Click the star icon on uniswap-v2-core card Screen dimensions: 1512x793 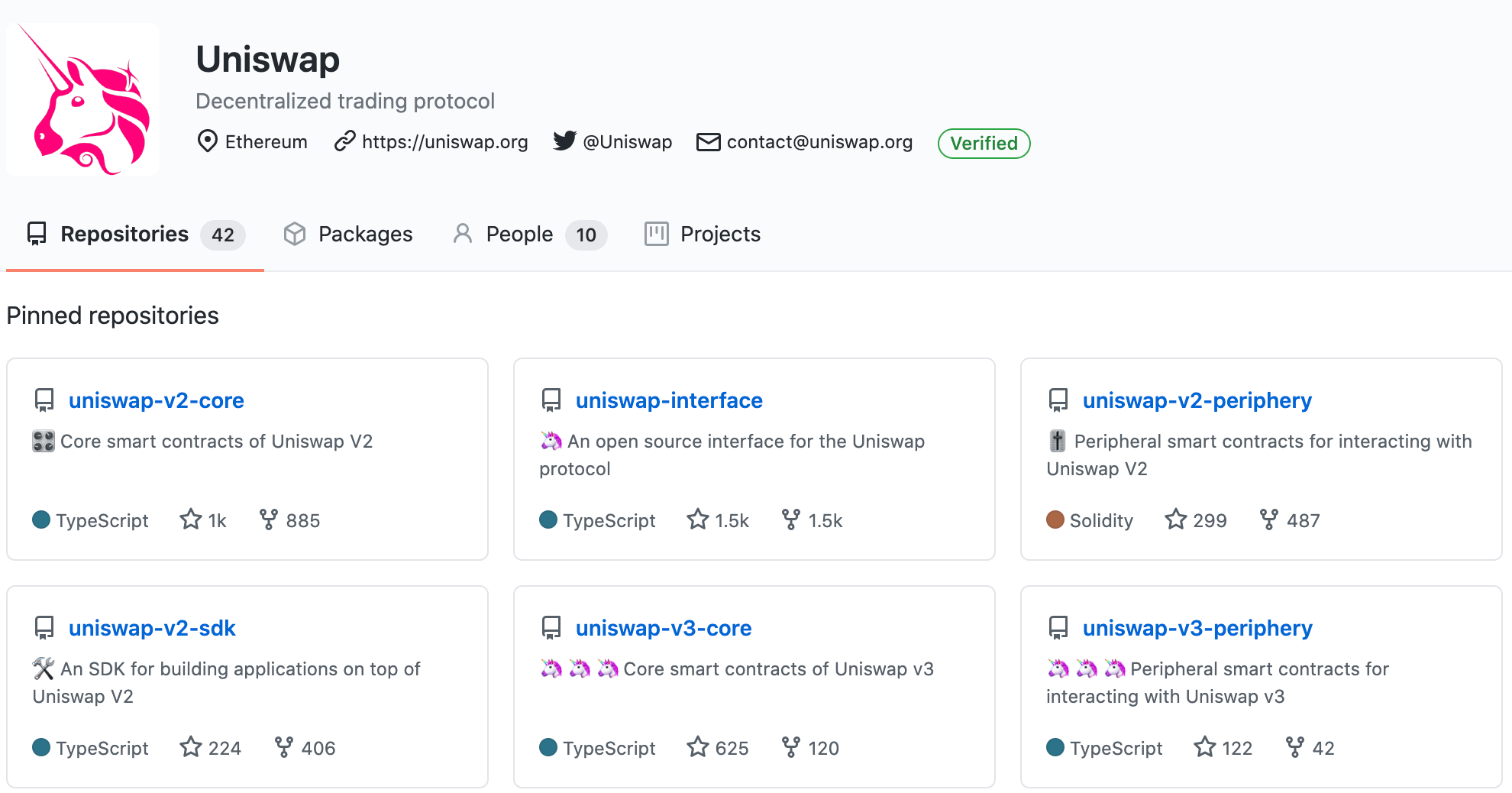coord(191,519)
